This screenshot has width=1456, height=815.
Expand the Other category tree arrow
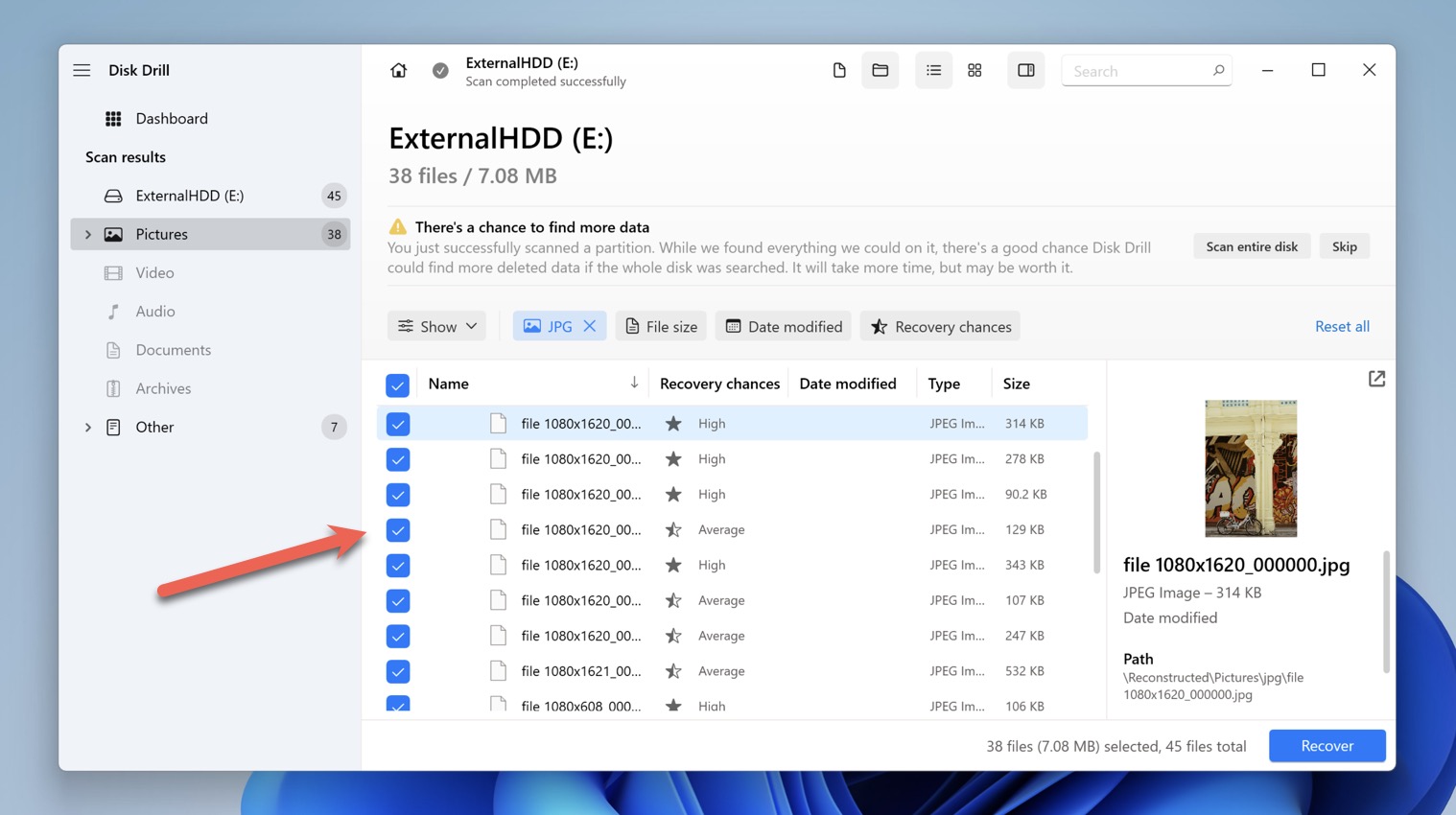click(87, 427)
